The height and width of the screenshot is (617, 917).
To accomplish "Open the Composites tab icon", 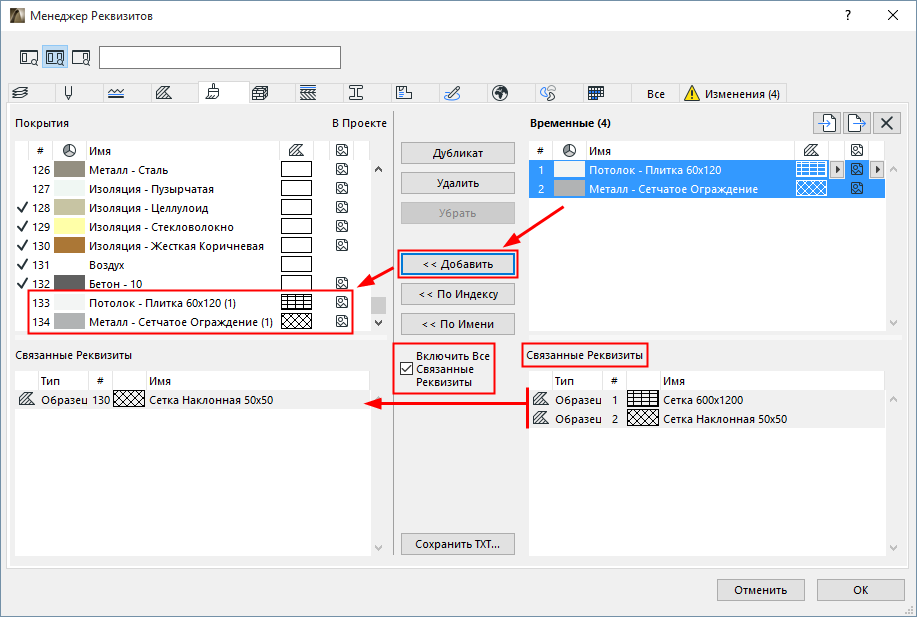I will pos(260,92).
